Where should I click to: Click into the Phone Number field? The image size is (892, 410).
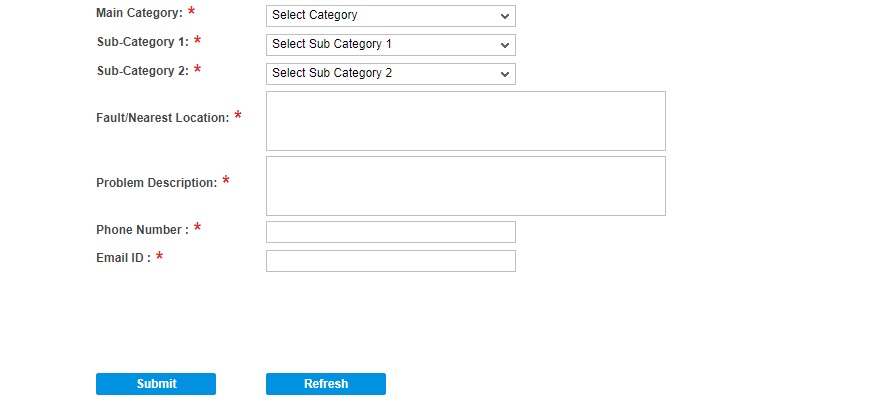[391, 232]
